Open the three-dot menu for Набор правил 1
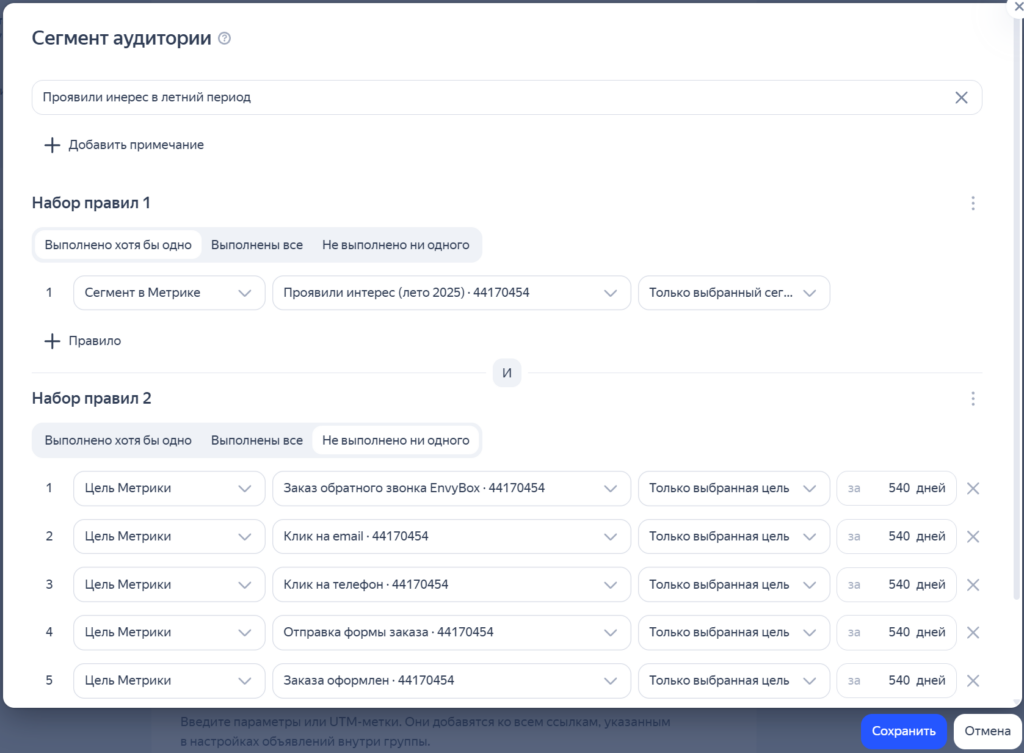This screenshot has height=753, width=1024. (x=972, y=203)
